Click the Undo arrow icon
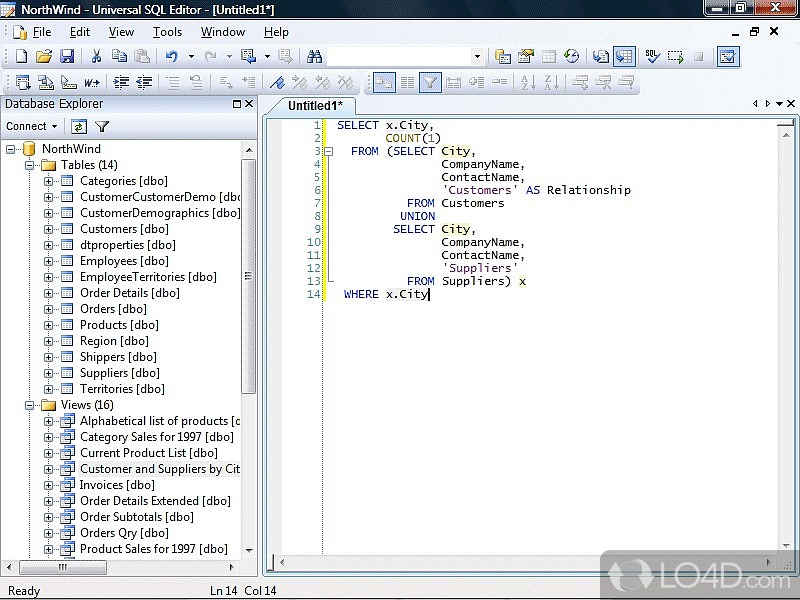Image resolution: width=800 pixels, height=600 pixels. coord(172,57)
